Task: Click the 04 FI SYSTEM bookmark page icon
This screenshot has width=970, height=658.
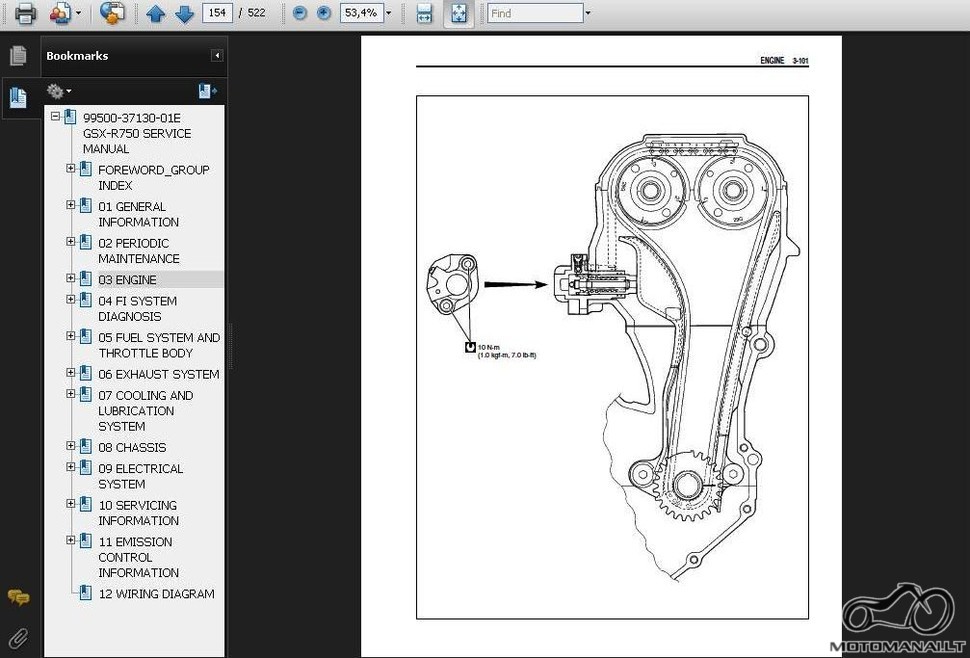Action: 85,301
